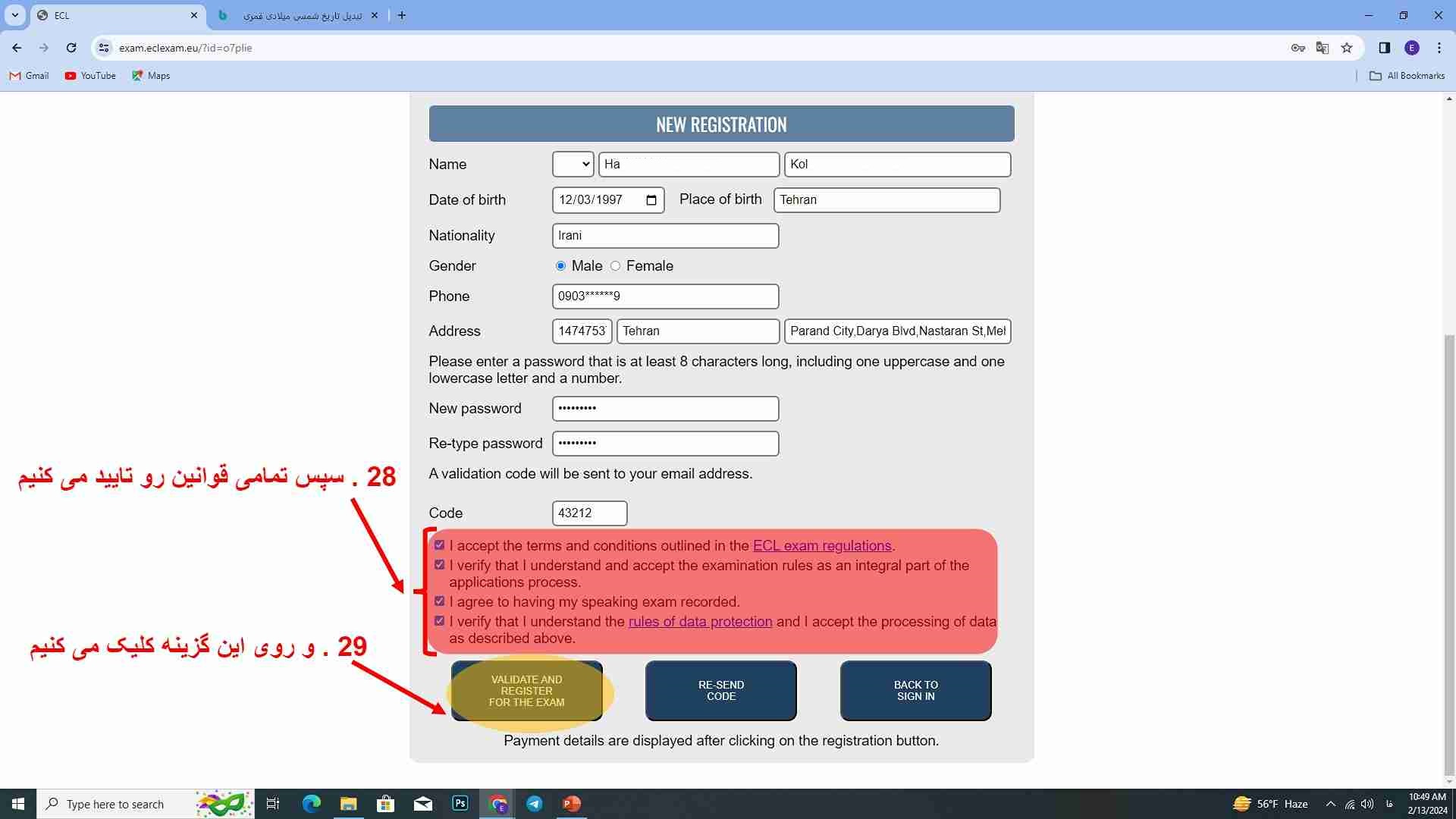The width and height of the screenshot is (1456, 819).
Task: Open the browser side panel icon
Action: 1384,48
